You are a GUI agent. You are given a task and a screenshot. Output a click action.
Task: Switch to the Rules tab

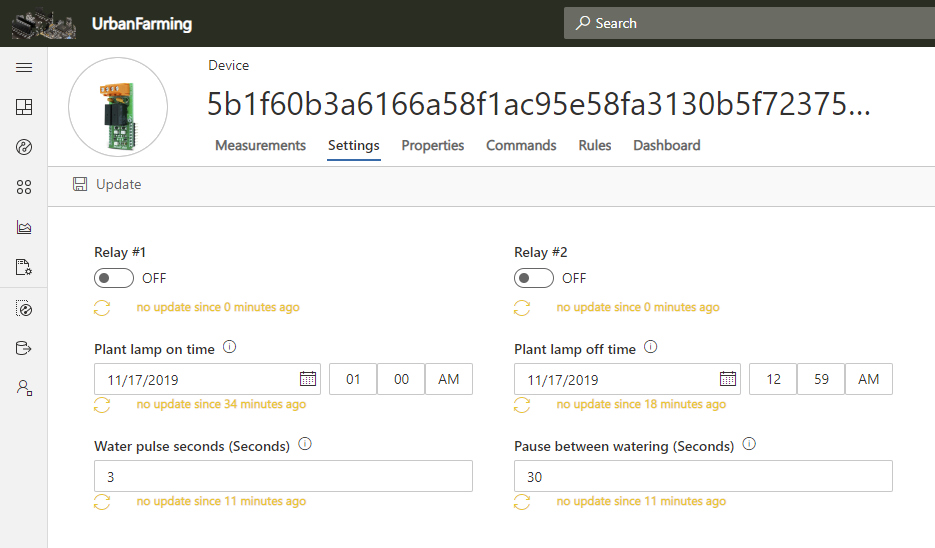[x=595, y=145]
